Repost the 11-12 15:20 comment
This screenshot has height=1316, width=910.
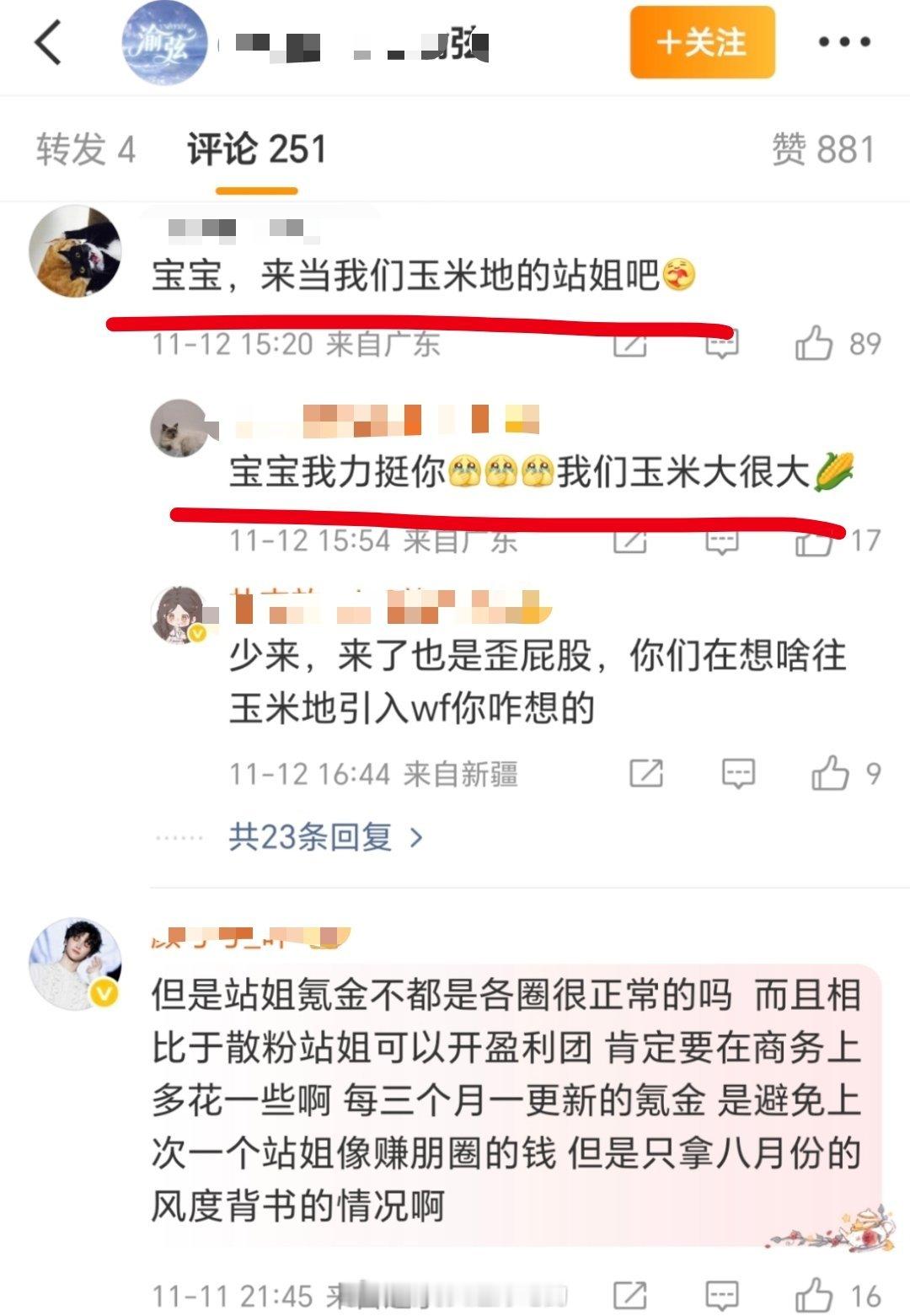(x=629, y=344)
